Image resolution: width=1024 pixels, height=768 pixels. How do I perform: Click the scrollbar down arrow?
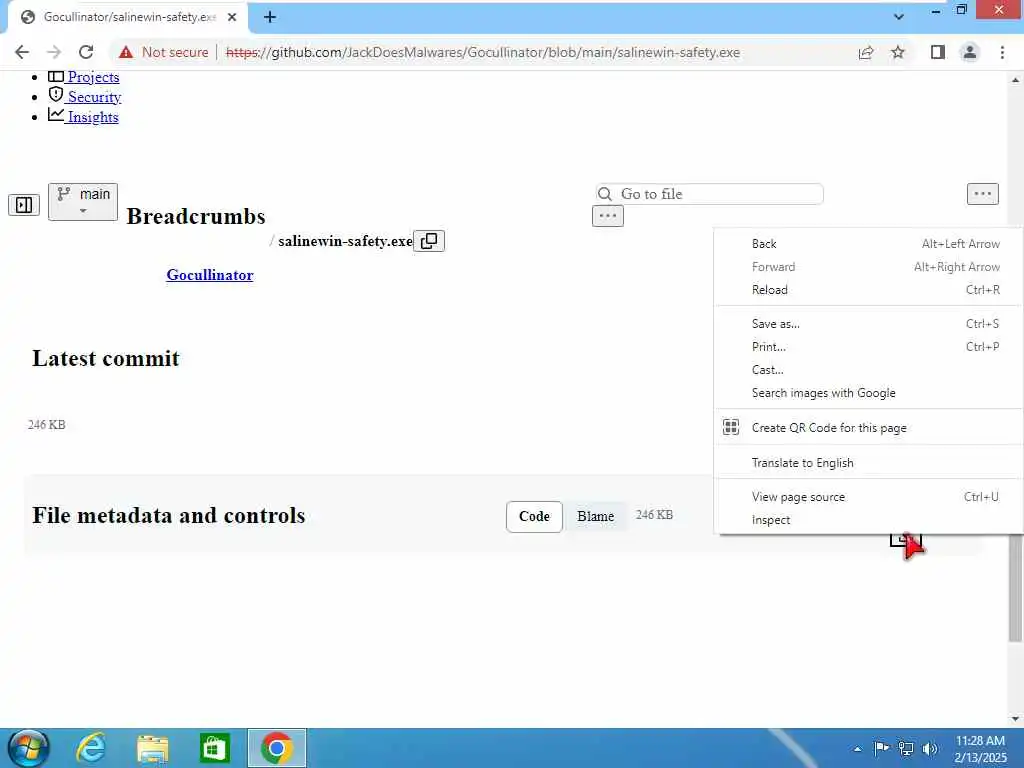pos(1016,719)
